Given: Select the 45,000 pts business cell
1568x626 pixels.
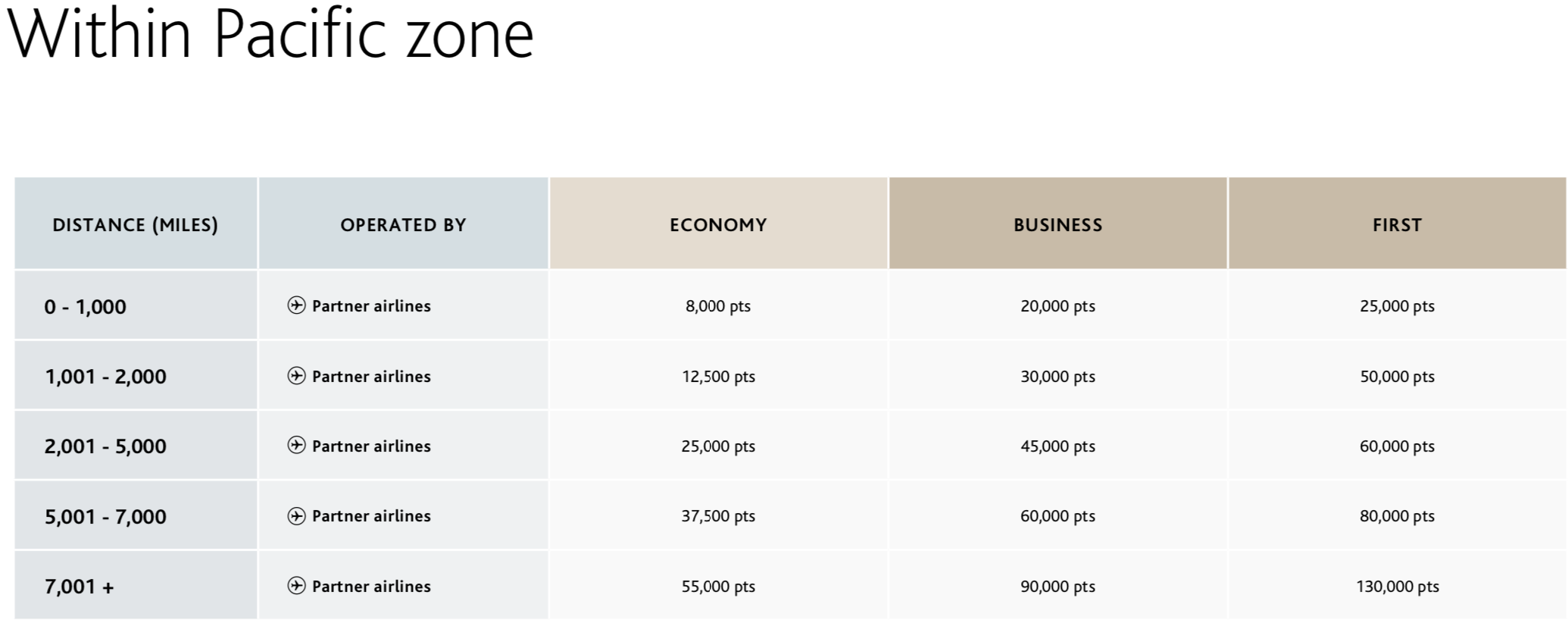Looking at the screenshot, I should point(1057,446).
